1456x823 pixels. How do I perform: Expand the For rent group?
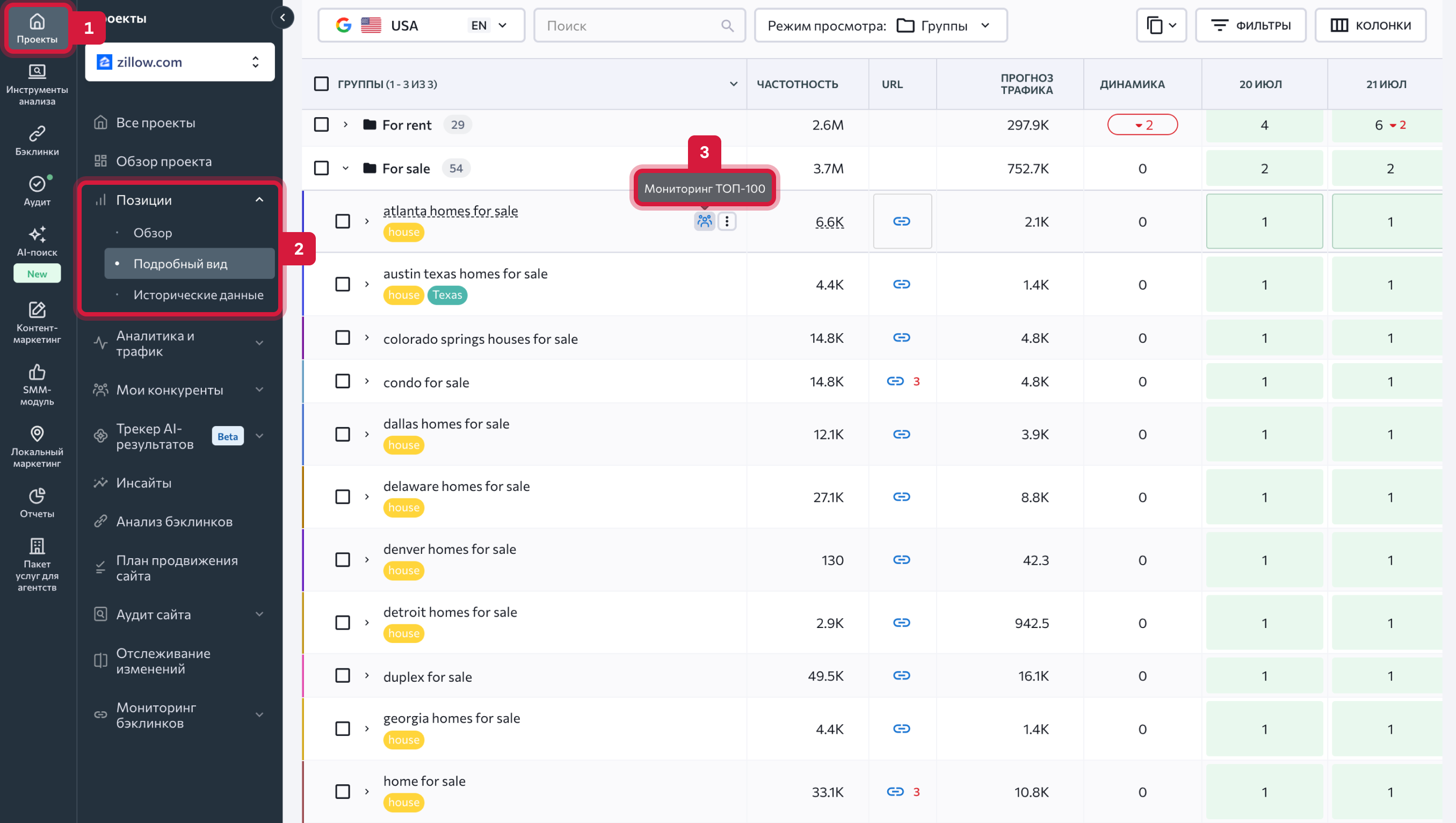pos(346,124)
